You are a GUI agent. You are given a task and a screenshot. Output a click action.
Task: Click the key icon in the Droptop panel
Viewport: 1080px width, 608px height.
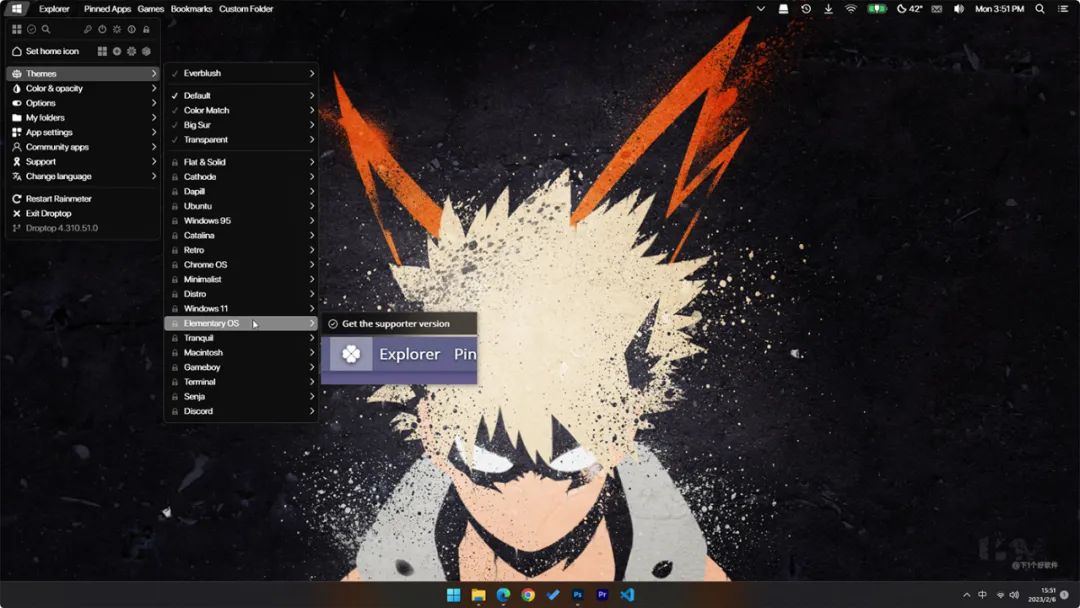(x=87, y=30)
